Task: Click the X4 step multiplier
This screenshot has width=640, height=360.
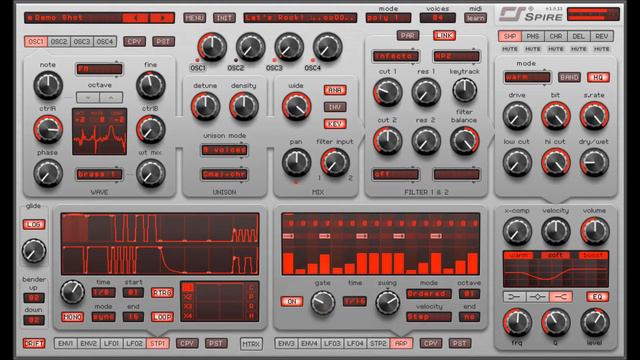Action: click(x=188, y=316)
